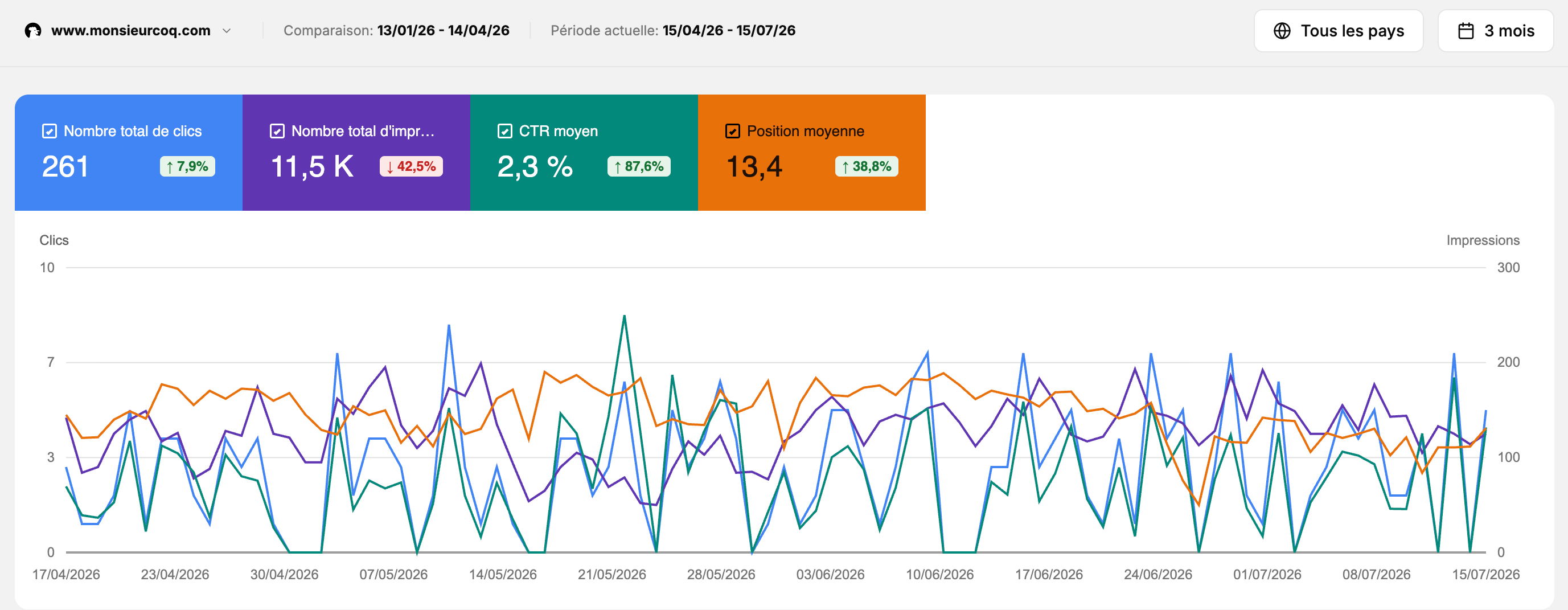Uncheck the CTR moyen checkbox

pyautogui.click(x=504, y=131)
